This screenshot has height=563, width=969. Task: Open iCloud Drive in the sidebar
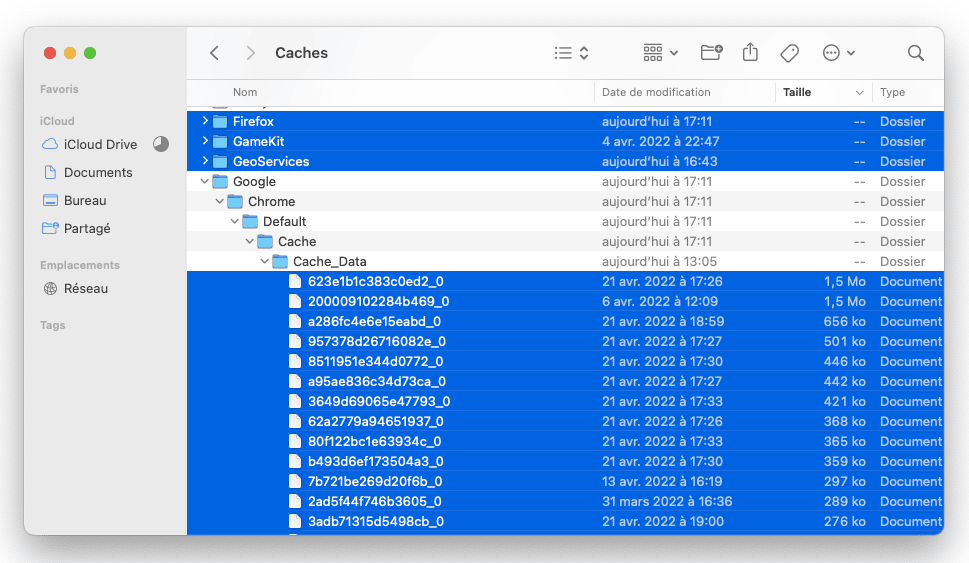(90, 145)
